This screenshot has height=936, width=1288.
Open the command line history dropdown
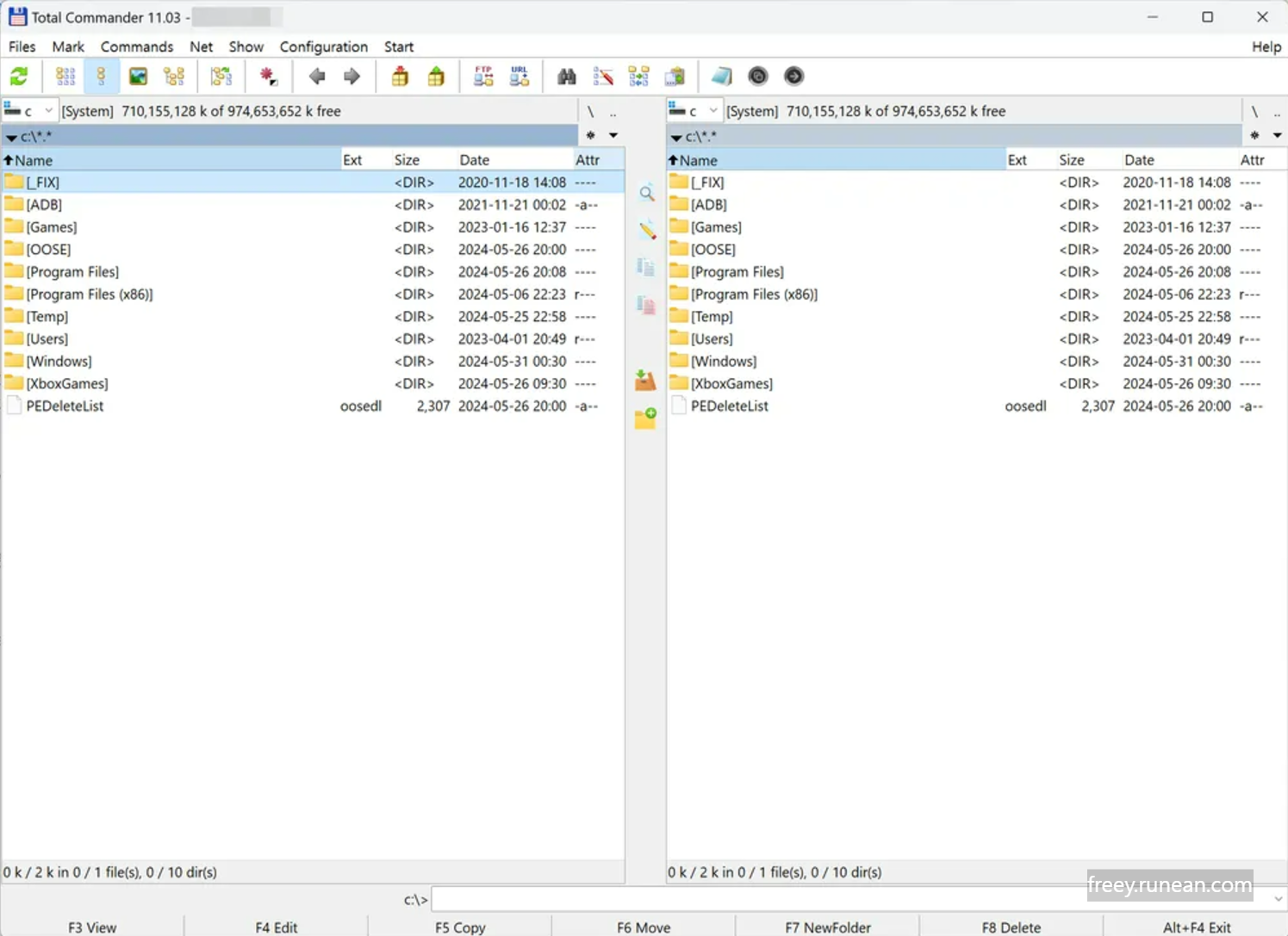[1278, 899]
